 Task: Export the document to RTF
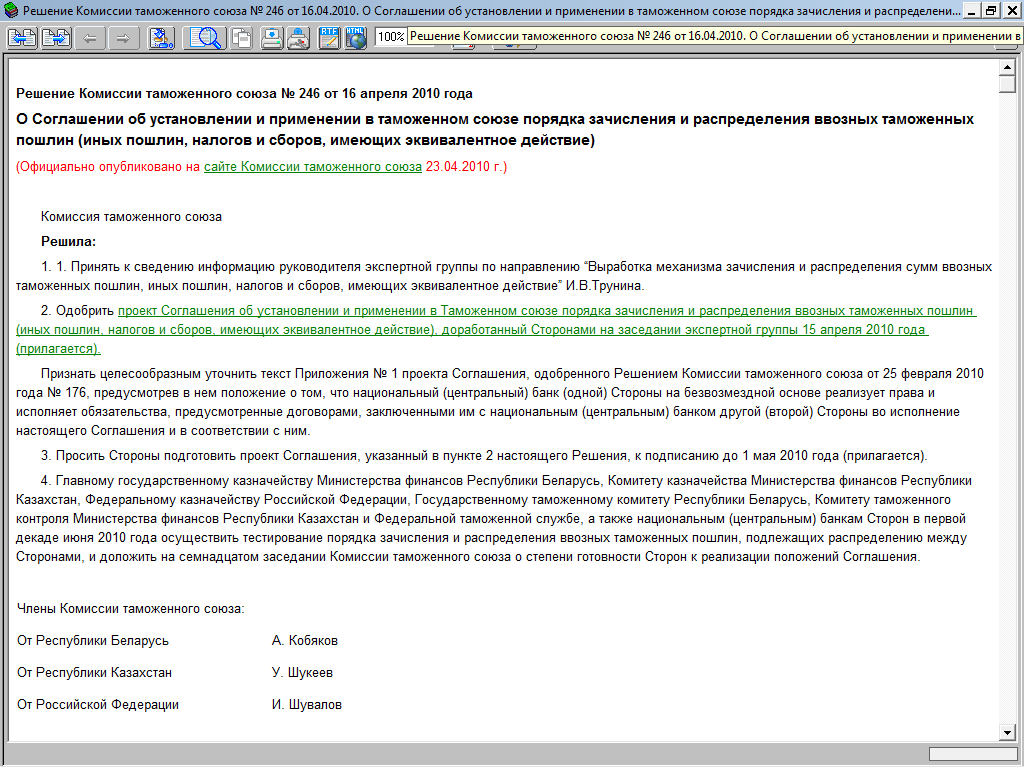(x=329, y=38)
